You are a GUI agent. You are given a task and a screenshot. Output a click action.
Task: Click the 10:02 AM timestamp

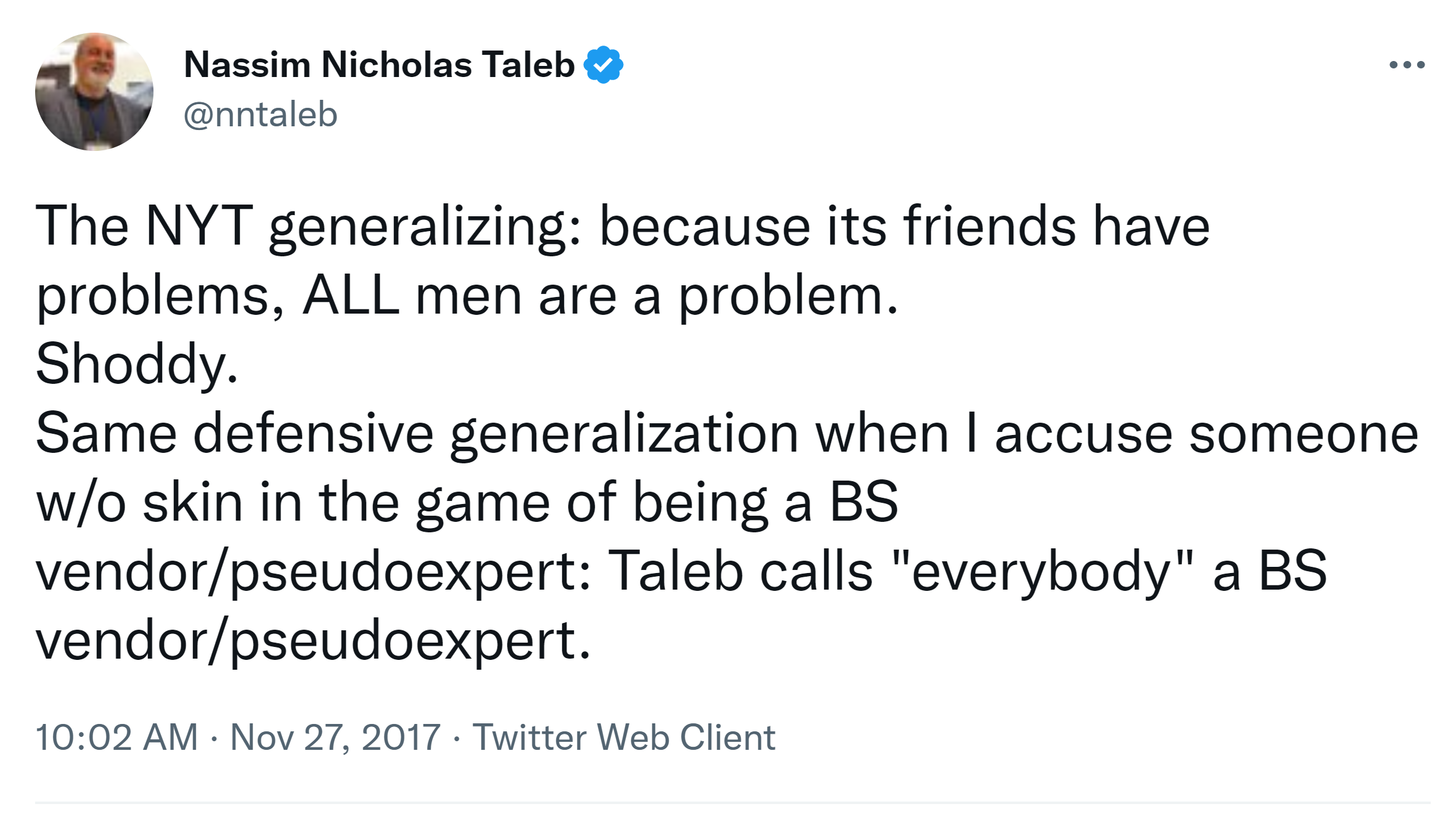tap(117, 737)
